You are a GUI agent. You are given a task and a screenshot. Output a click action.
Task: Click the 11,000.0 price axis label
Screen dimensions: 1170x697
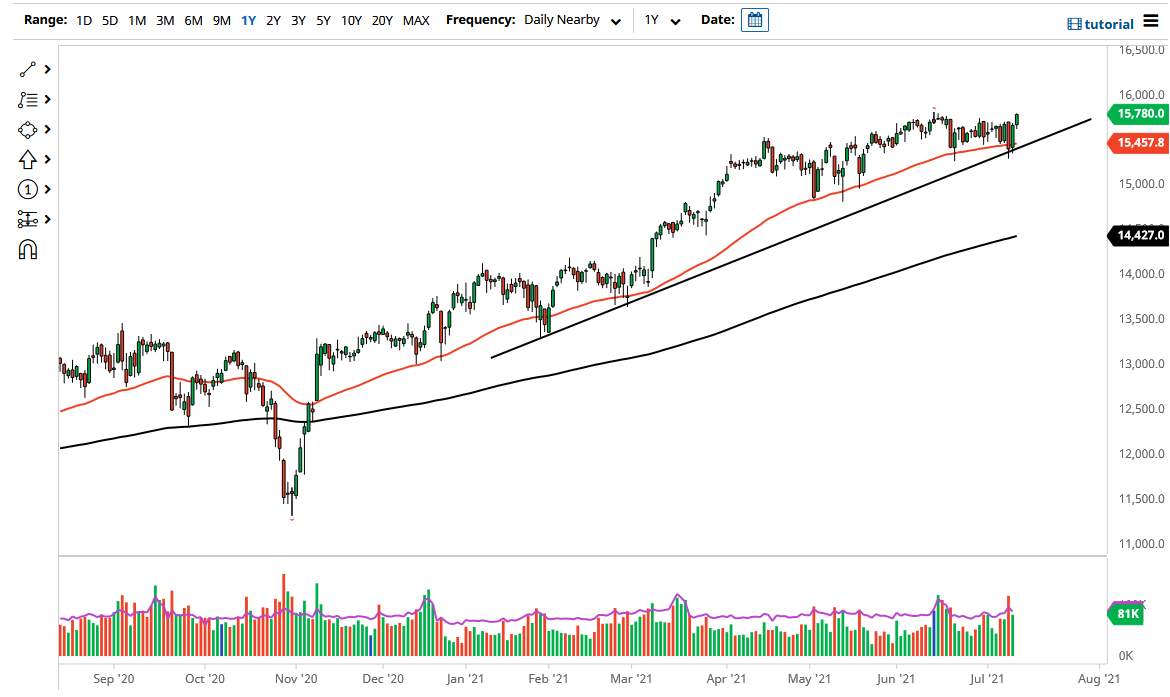1142,544
